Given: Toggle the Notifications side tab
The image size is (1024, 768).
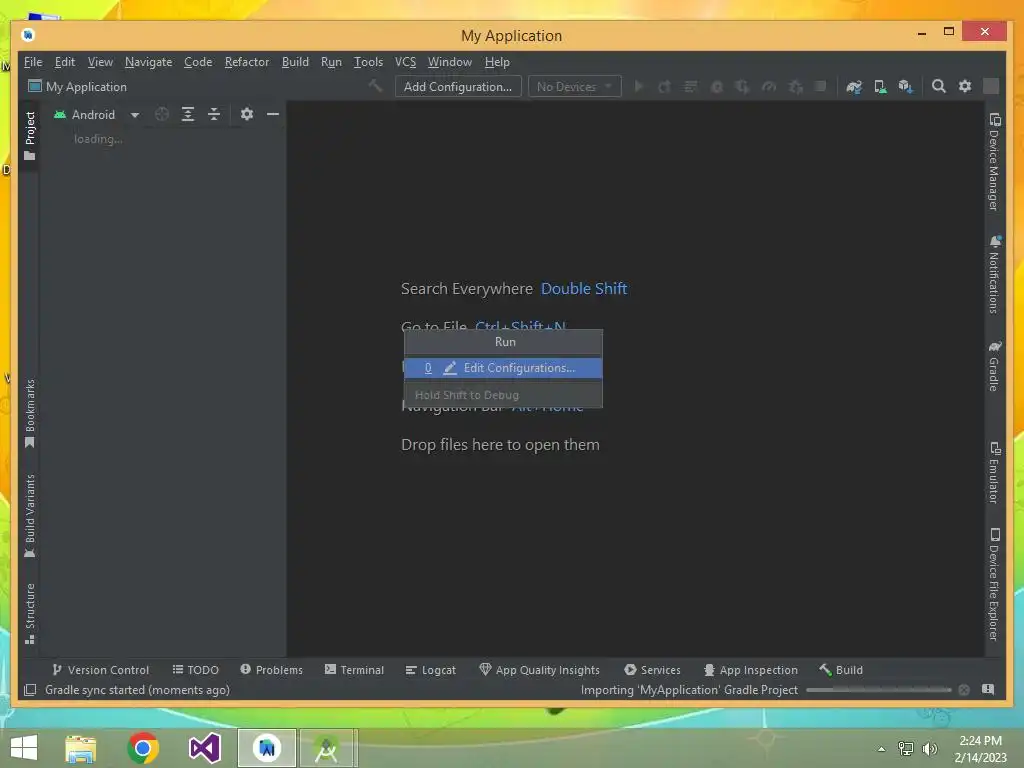Looking at the screenshot, I should tap(994, 274).
